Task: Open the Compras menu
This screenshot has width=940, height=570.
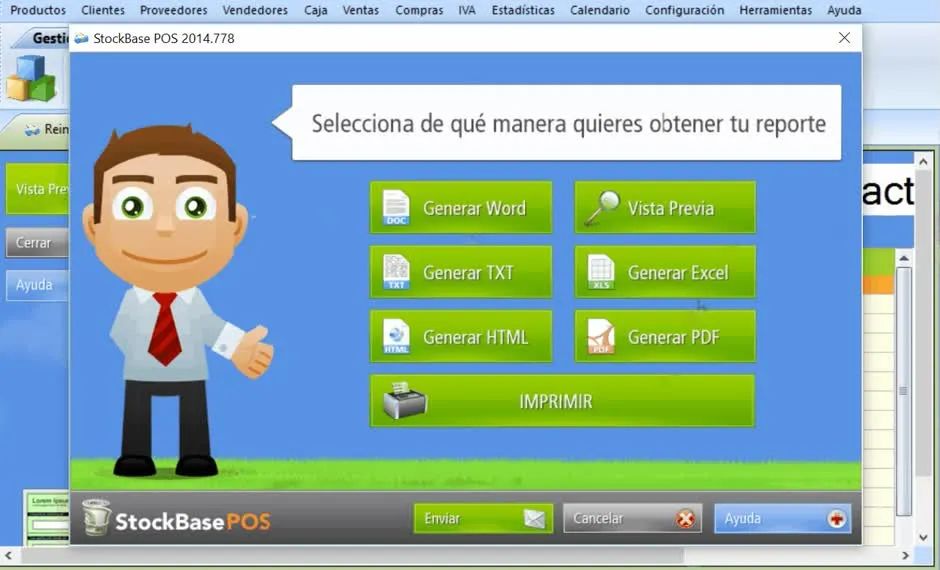Action: point(419,10)
